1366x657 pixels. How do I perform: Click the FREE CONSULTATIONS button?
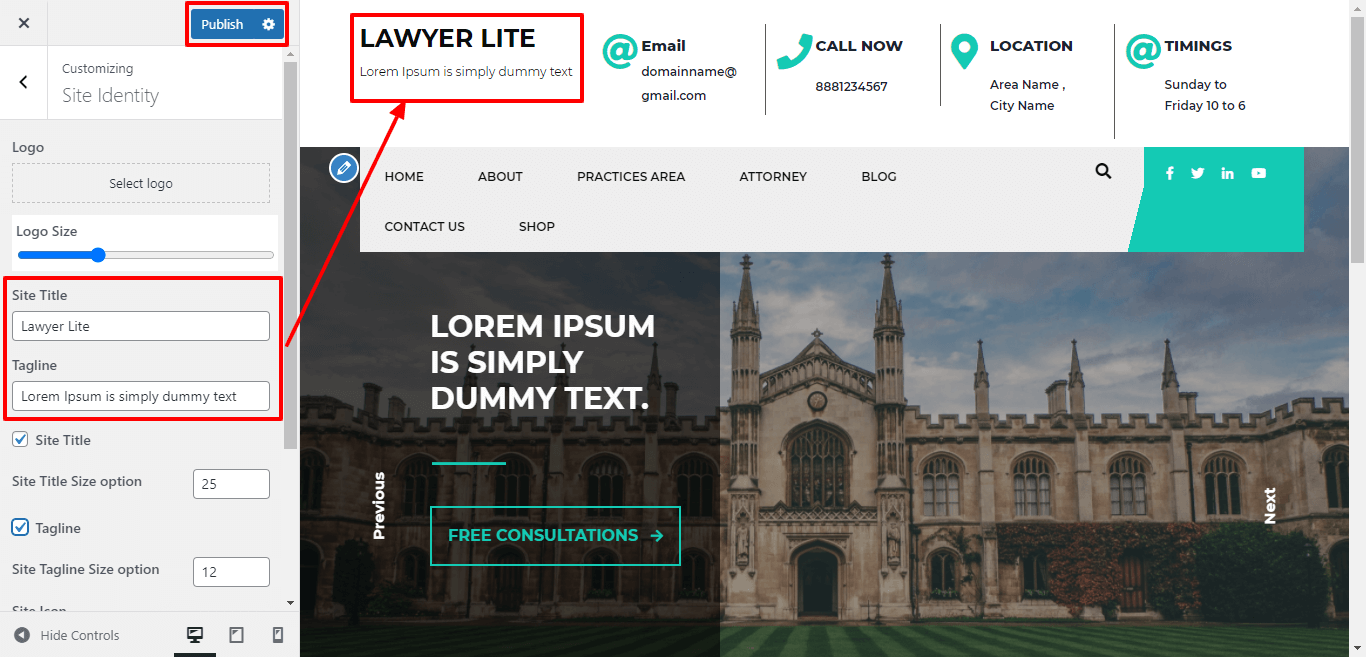(x=555, y=536)
